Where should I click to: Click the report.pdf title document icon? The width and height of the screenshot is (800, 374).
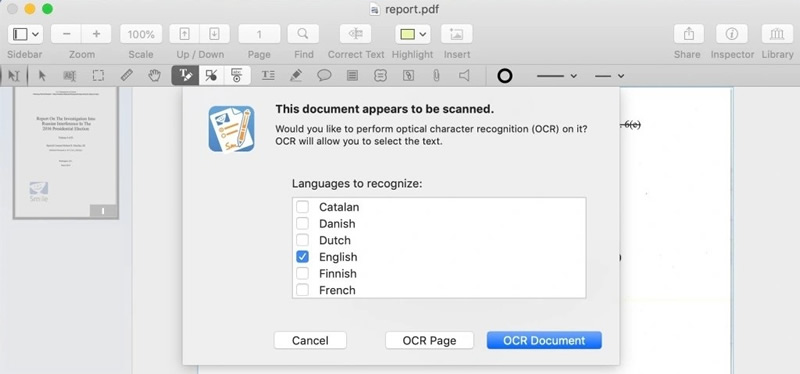[x=375, y=9]
